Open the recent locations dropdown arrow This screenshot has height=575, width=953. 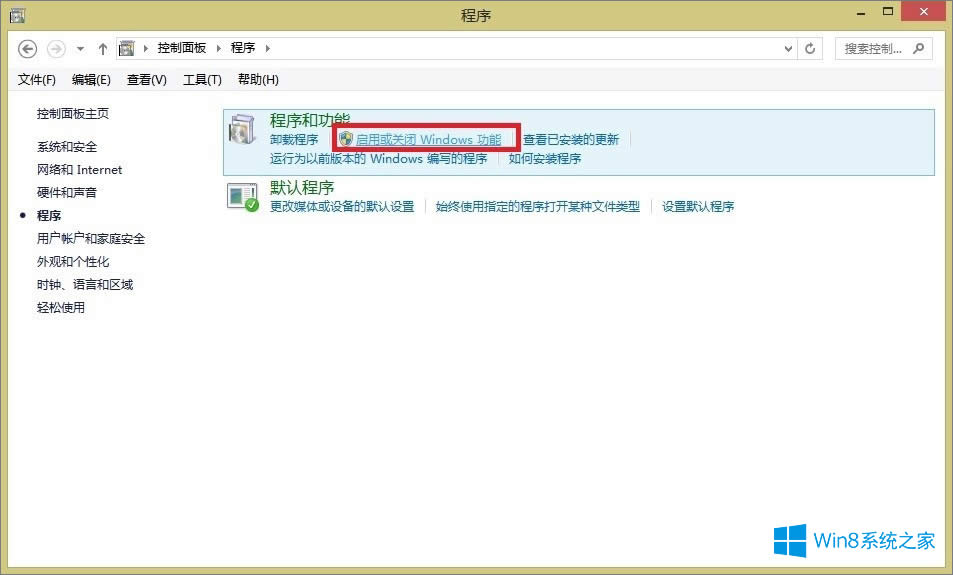point(80,49)
